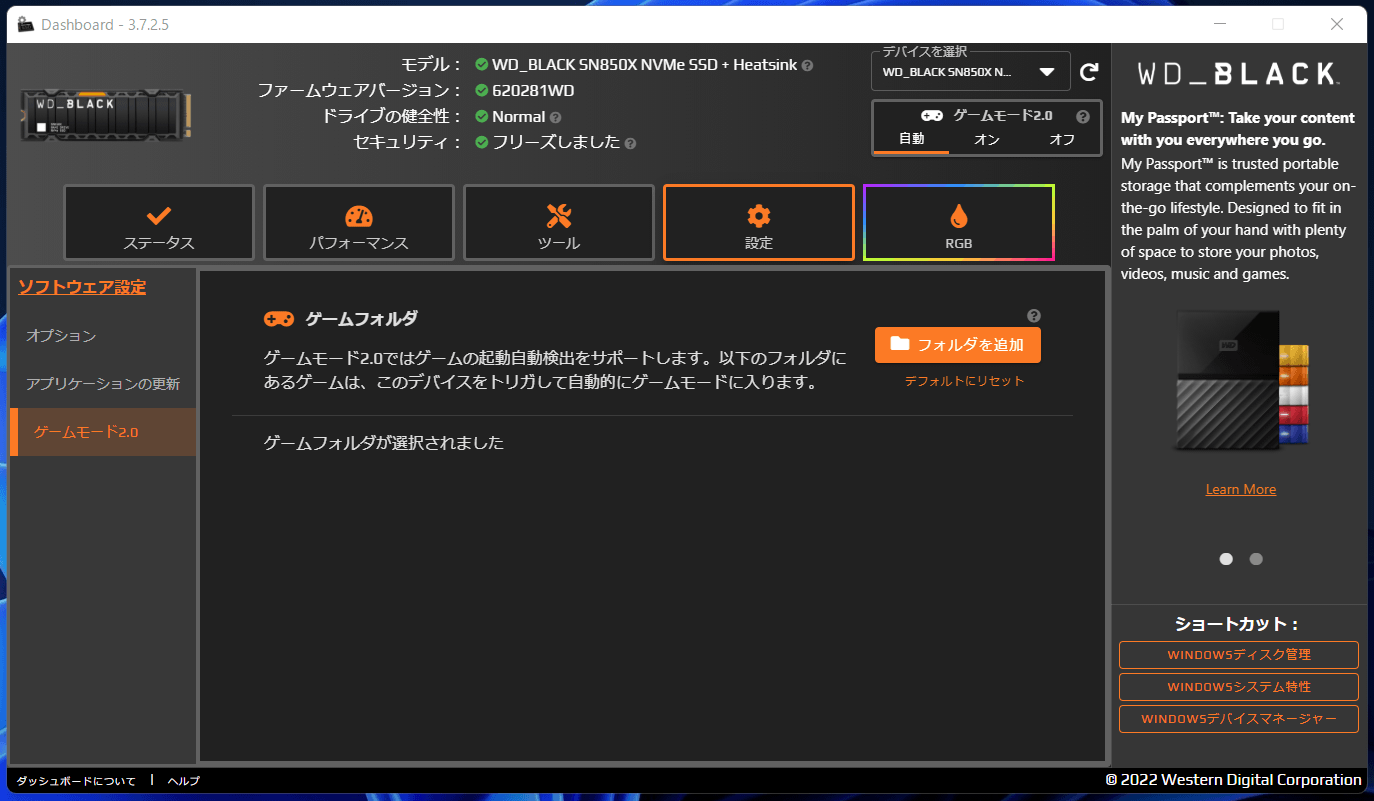Click green check icon beside Normal health
Screen dimensions: 1374x801
[482, 117]
